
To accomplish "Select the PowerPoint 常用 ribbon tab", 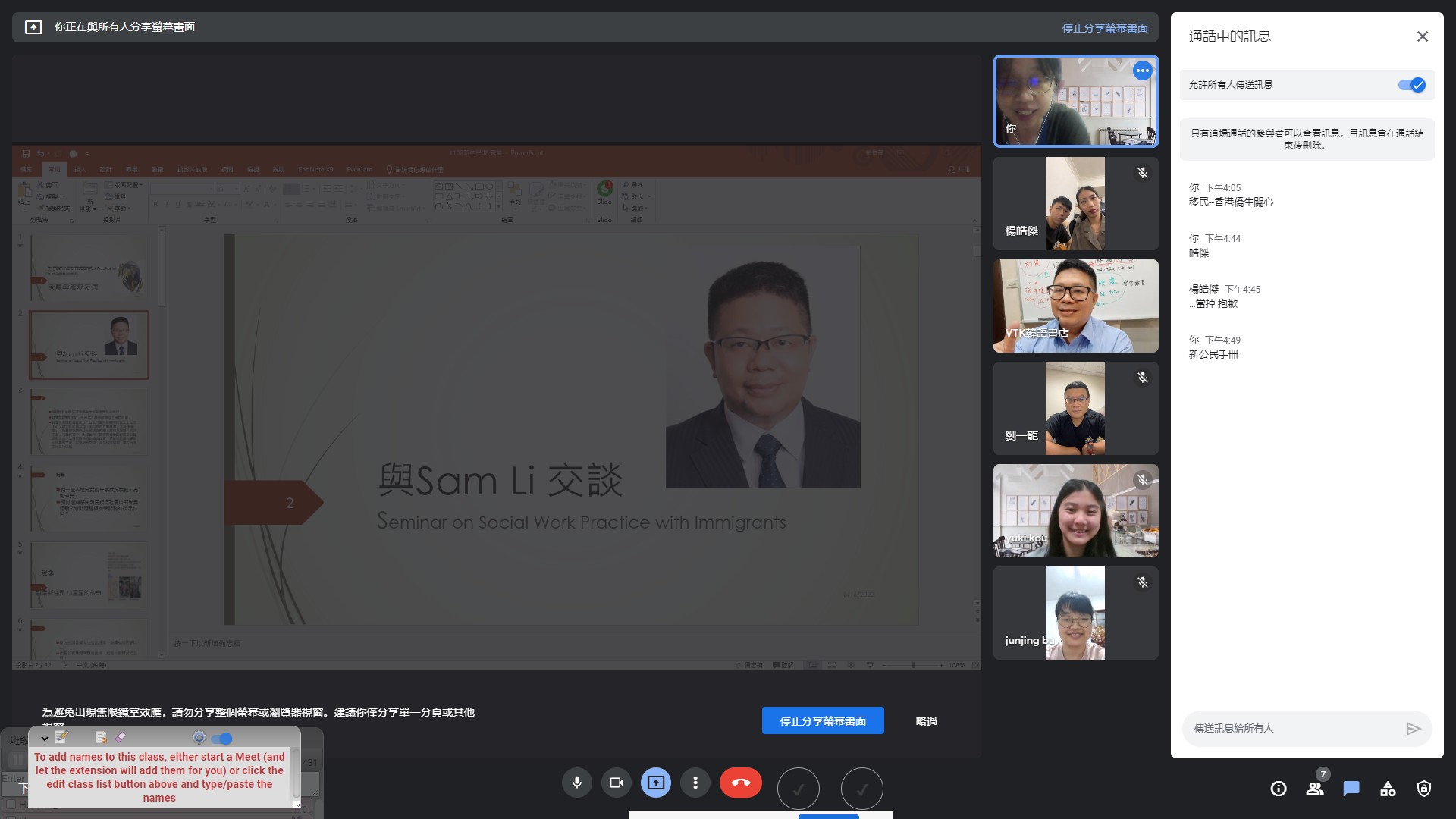I will [54, 169].
